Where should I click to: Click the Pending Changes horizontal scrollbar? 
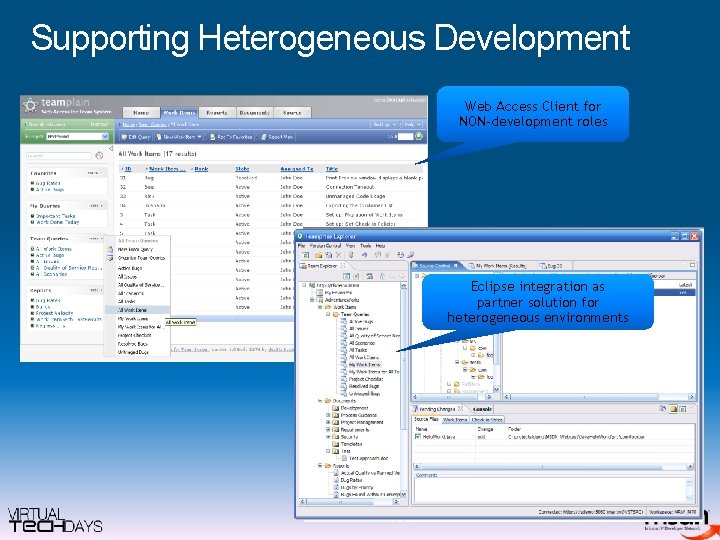[x=554, y=466]
